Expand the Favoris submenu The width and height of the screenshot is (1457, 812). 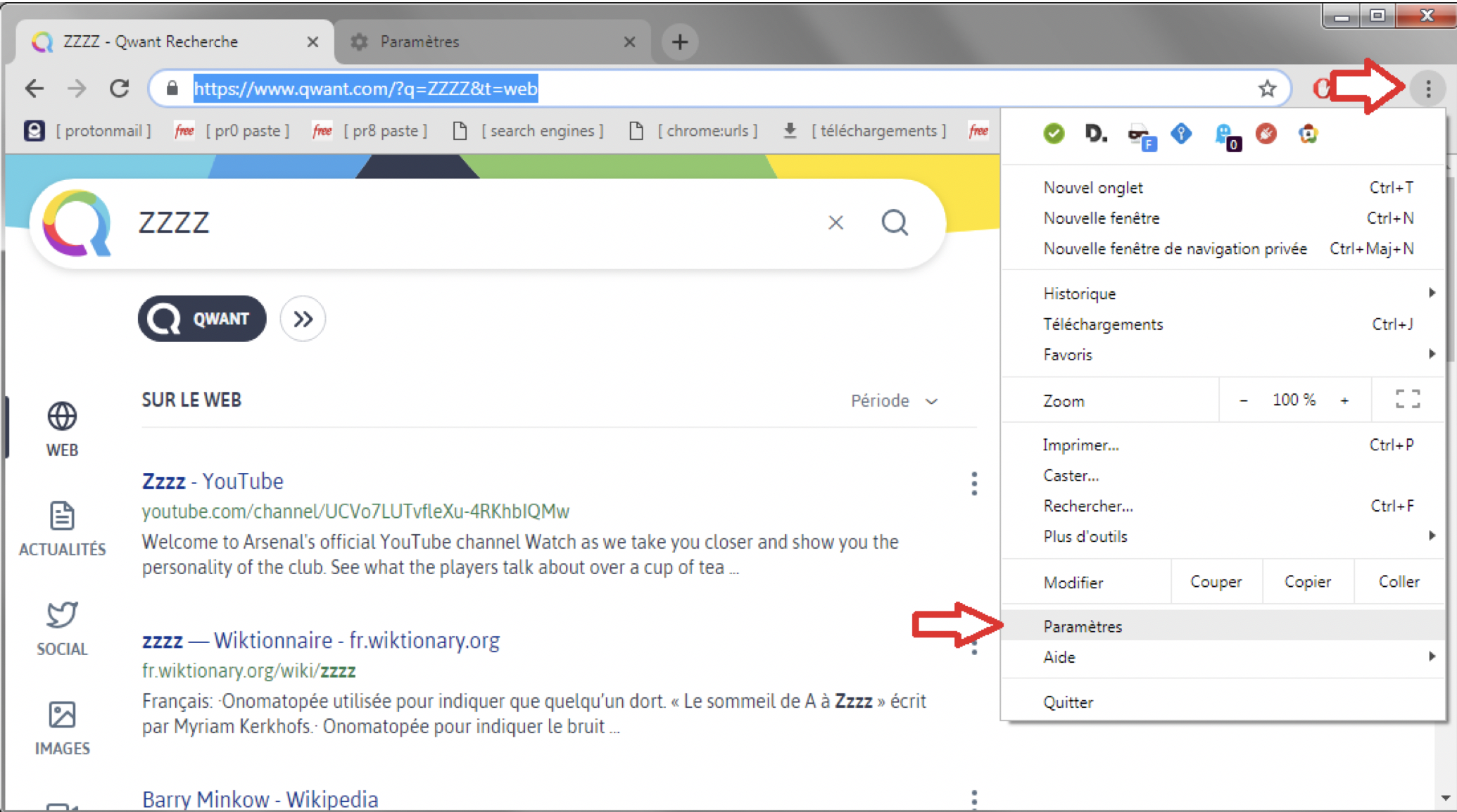click(1224, 355)
